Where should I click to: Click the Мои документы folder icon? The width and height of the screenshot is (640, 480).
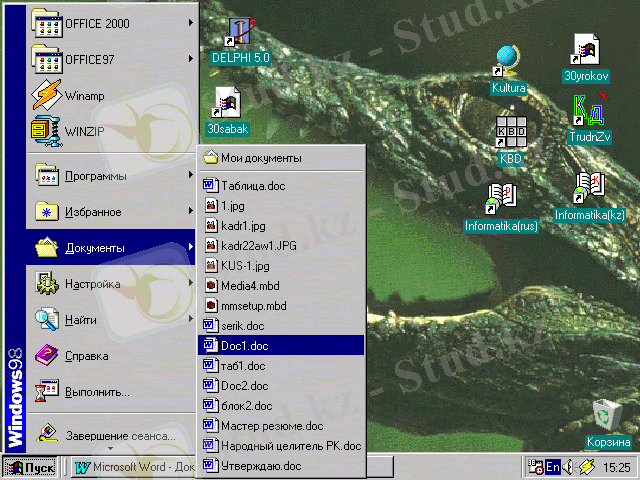pos(211,157)
